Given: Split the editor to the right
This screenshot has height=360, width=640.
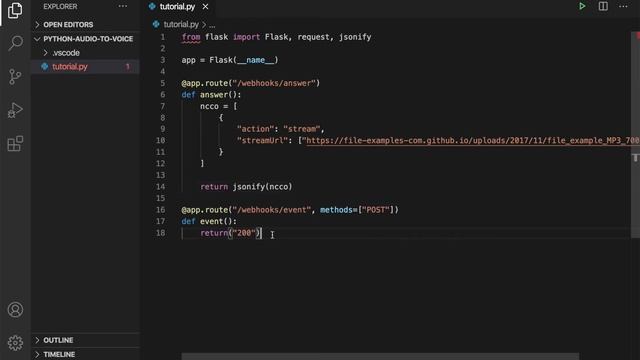Looking at the screenshot, I should click(x=603, y=6).
